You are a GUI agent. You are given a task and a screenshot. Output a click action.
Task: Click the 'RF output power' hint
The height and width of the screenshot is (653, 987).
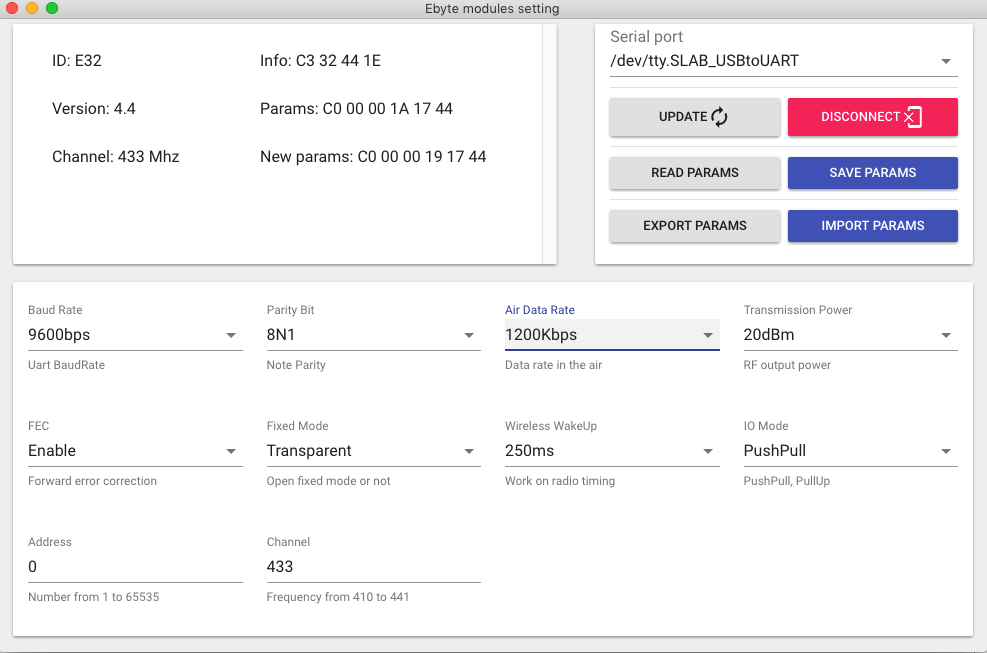(787, 365)
